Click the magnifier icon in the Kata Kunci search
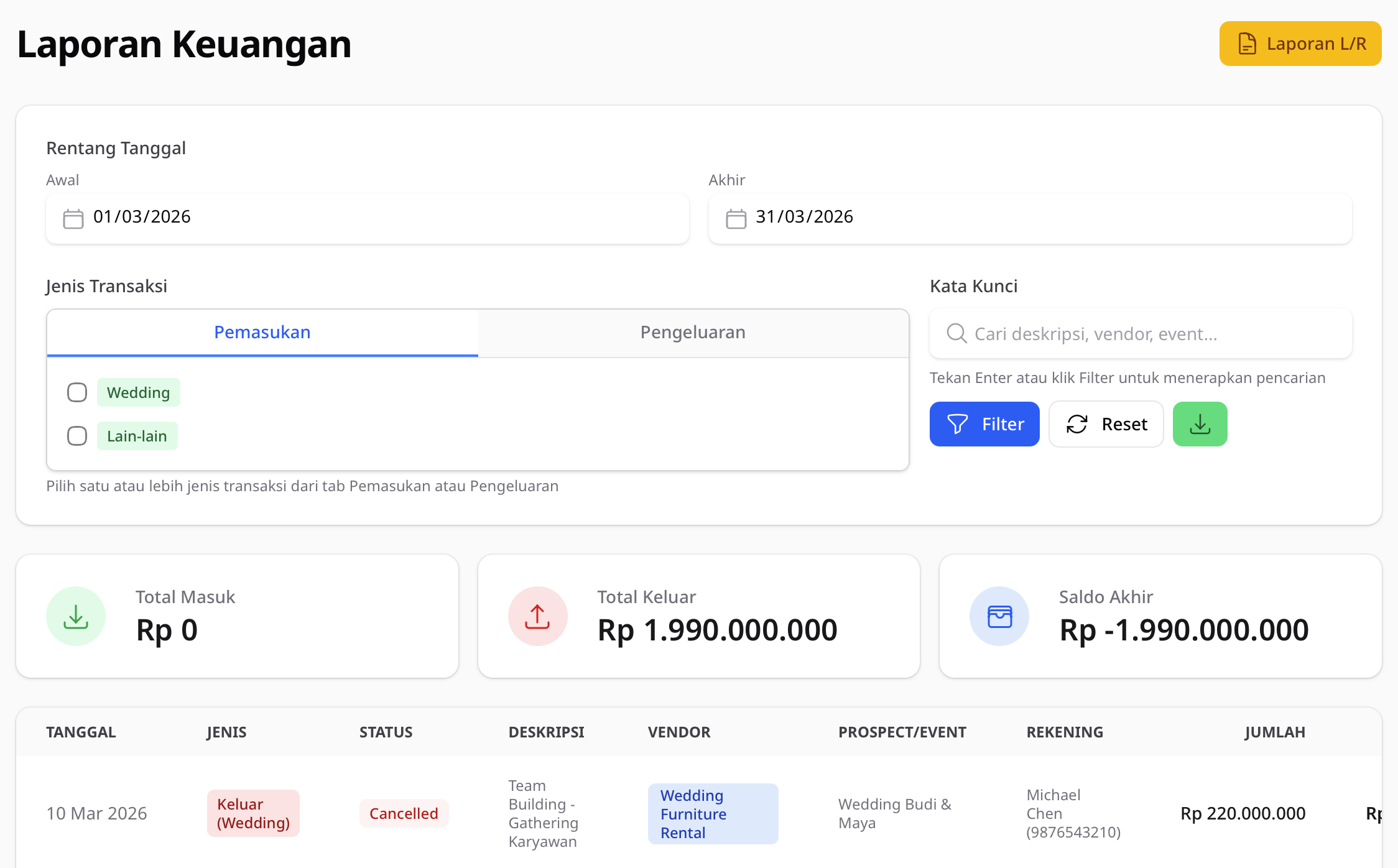The image size is (1398, 868). click(x=956, y=333)
